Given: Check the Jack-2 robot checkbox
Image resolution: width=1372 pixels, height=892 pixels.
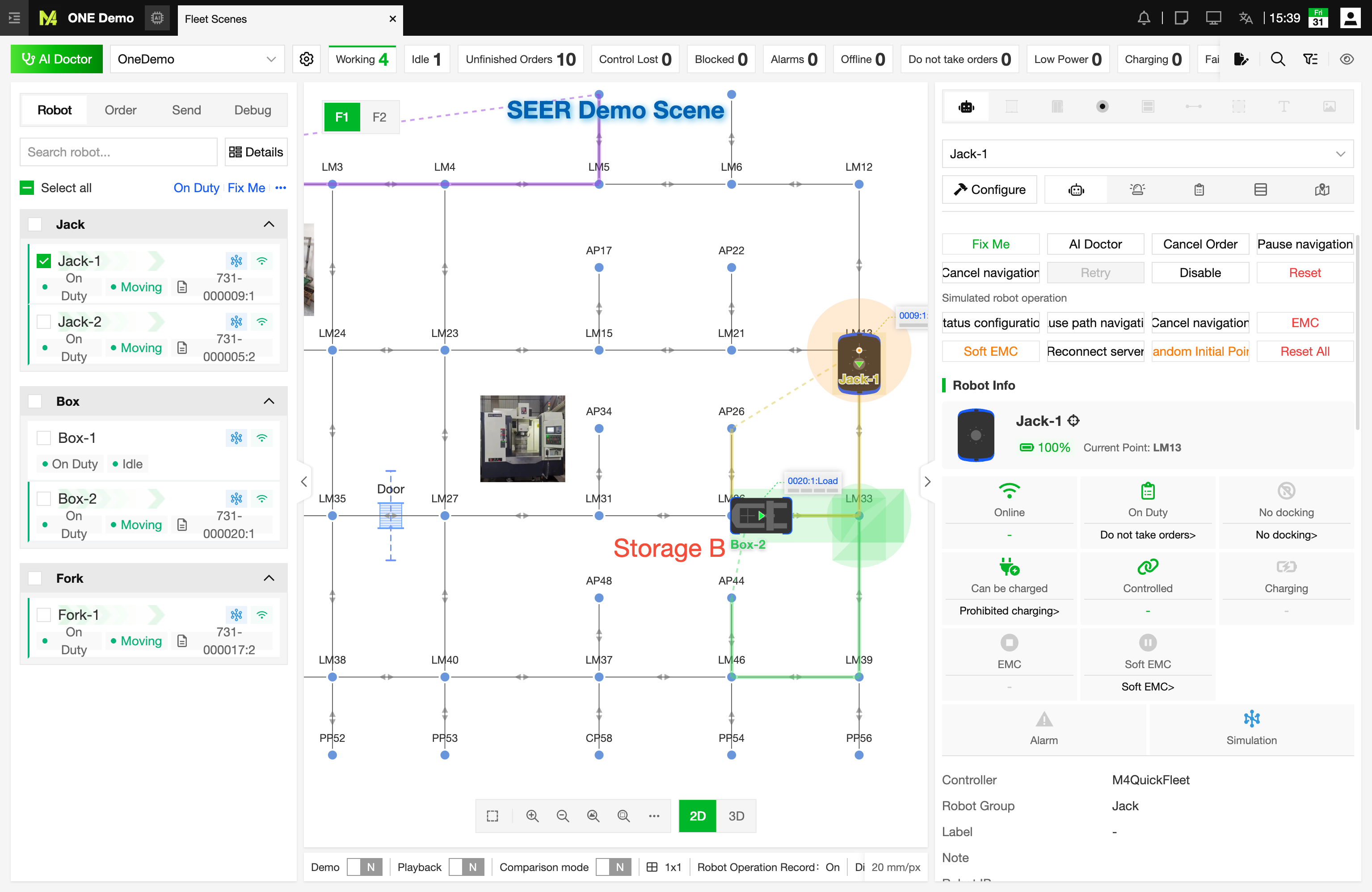Looking at the screenshot, I should [44, 322].
